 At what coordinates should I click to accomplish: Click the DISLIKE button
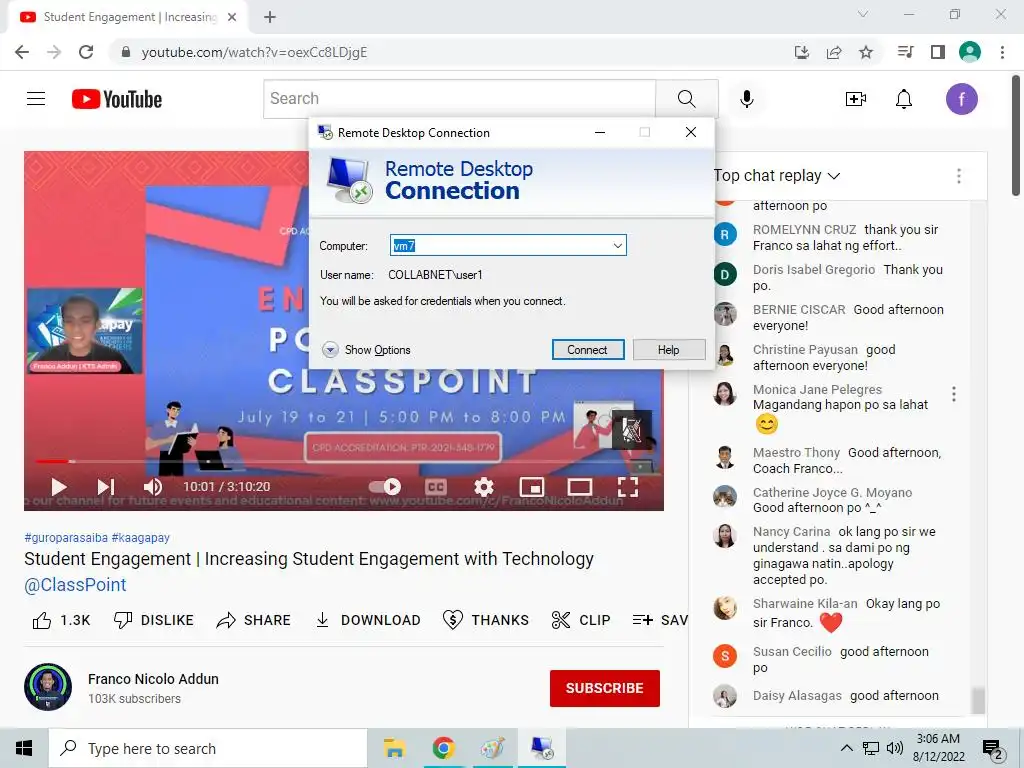point(153,620)
